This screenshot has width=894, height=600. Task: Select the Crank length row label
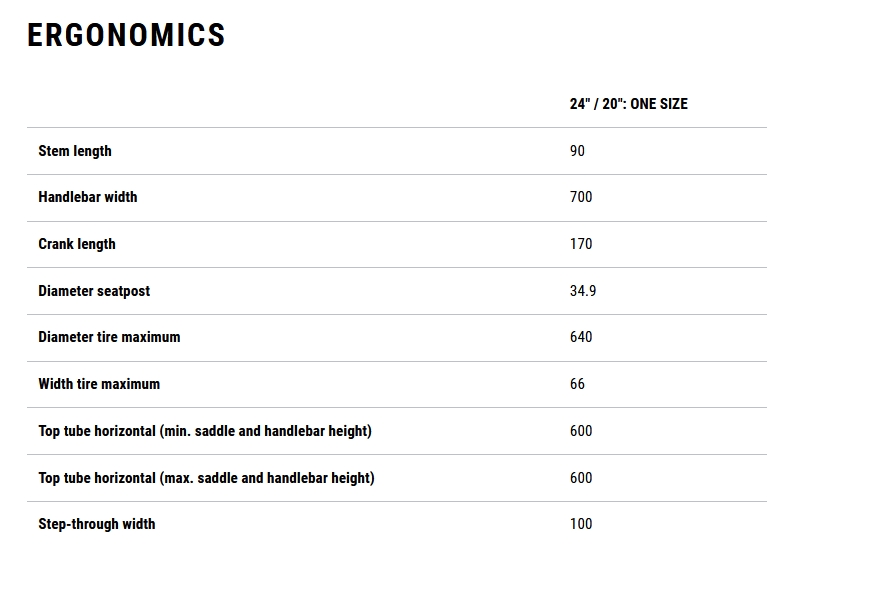tap(77, 244)
